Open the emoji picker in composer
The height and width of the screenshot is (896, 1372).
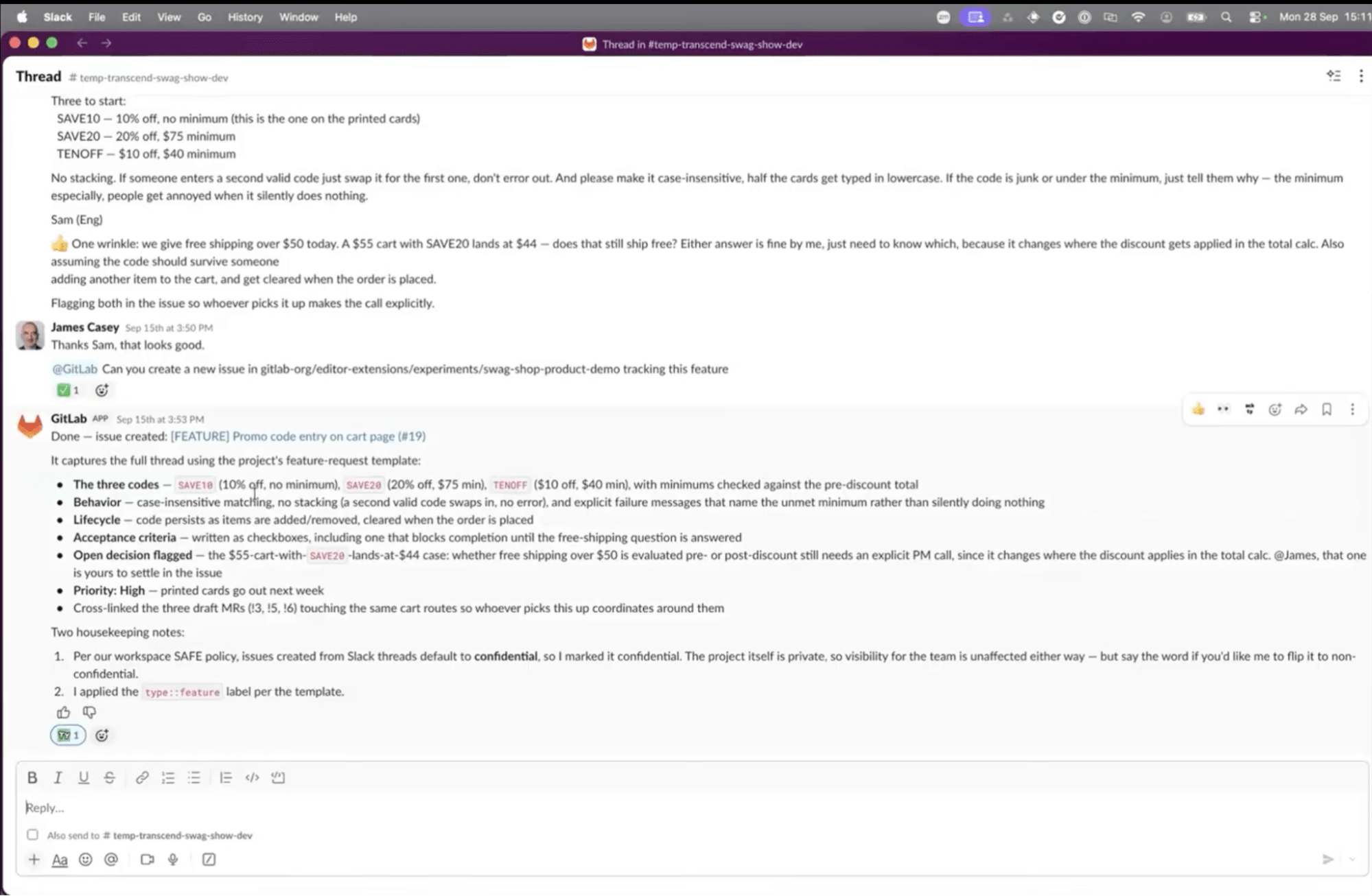(x=85, y=860)
